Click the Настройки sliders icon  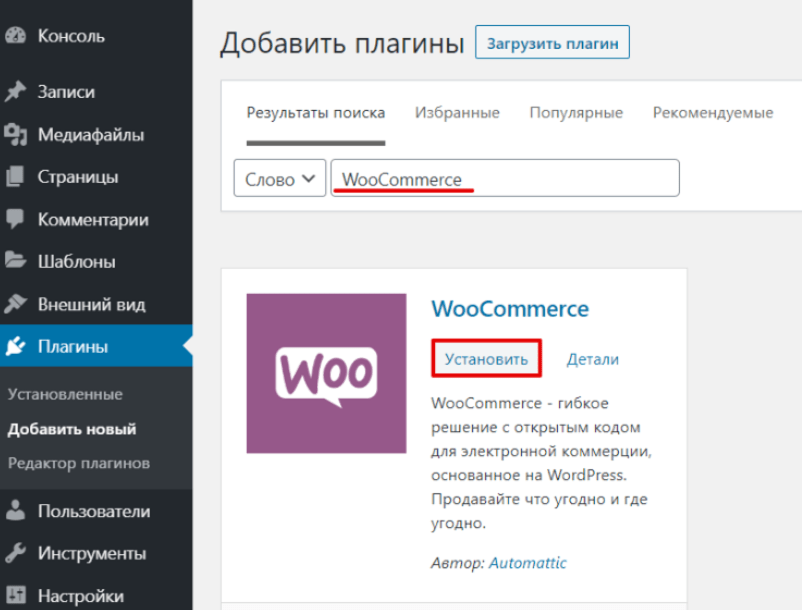pyautogui.click(x=15, y=595)
